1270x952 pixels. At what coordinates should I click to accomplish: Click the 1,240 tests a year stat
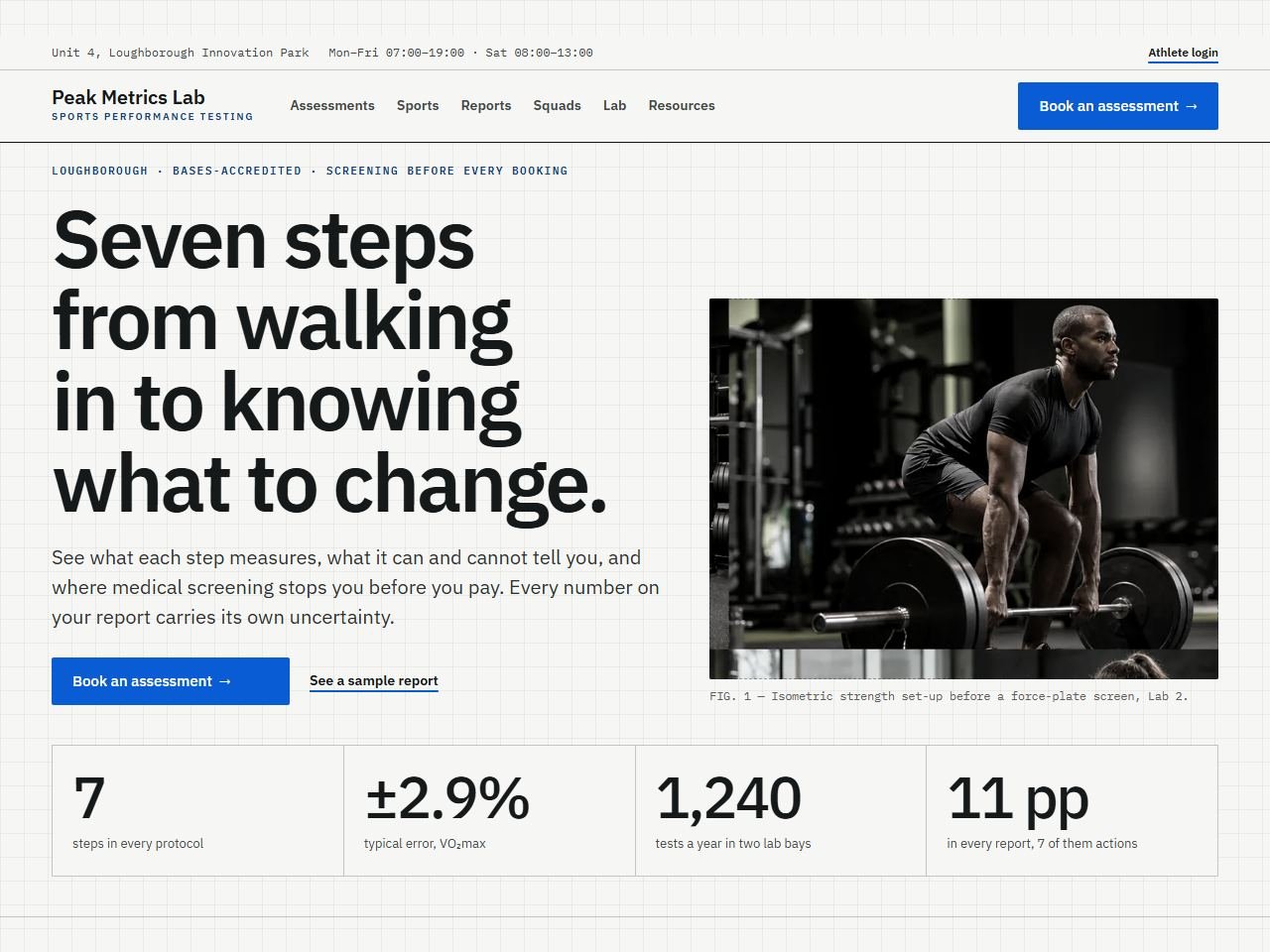coord(781,810)
